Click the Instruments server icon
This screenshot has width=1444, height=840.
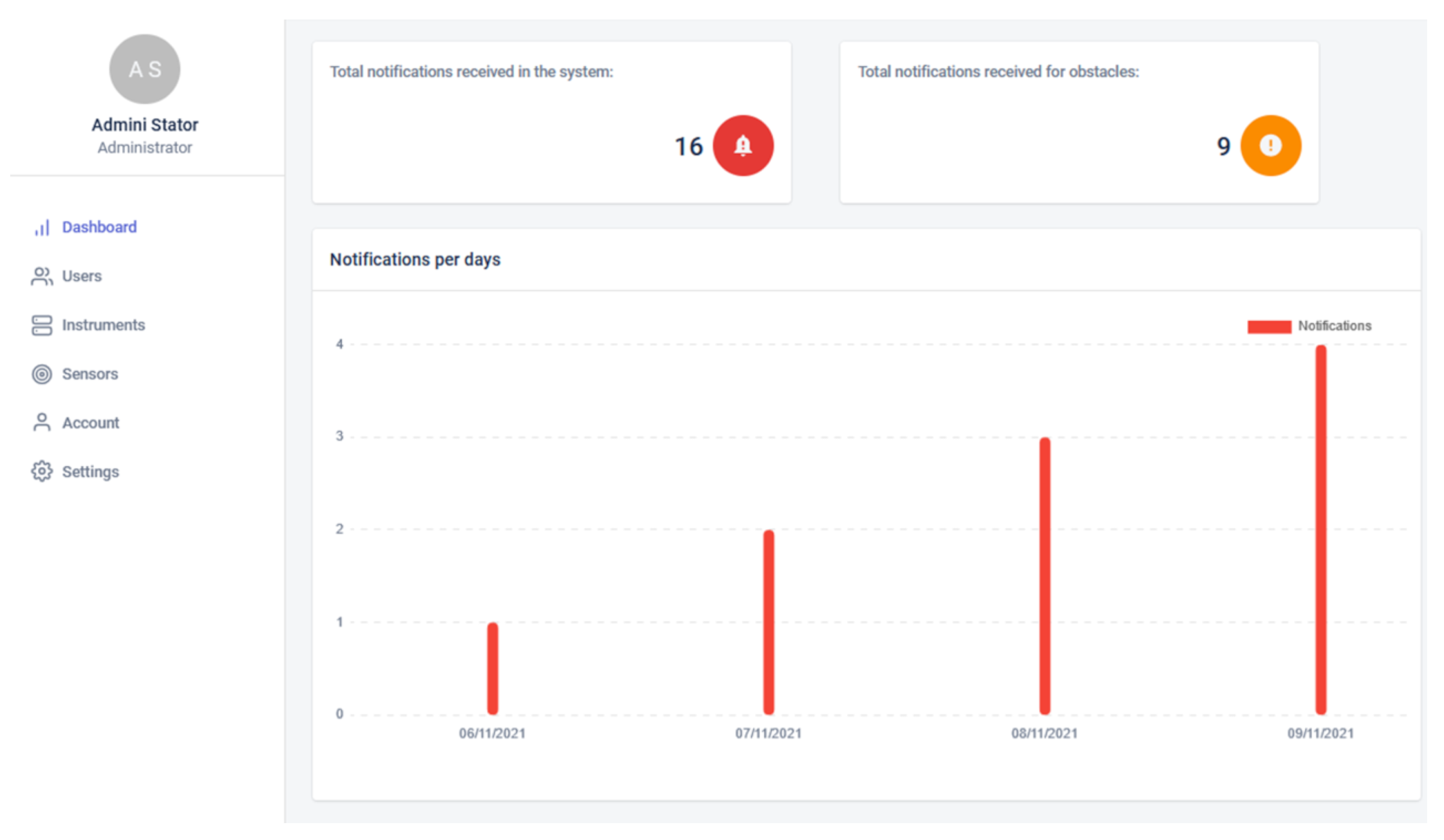coord(42,325)
